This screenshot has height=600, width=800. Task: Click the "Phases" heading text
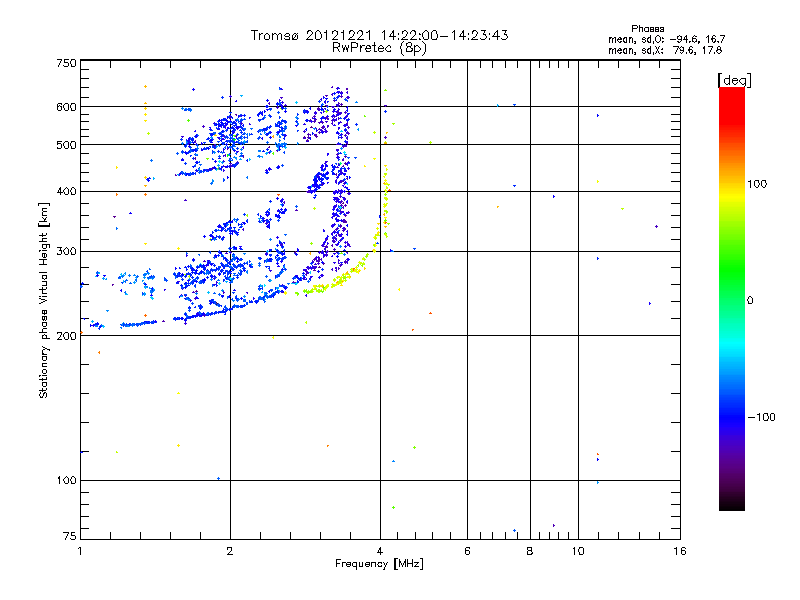647,29
